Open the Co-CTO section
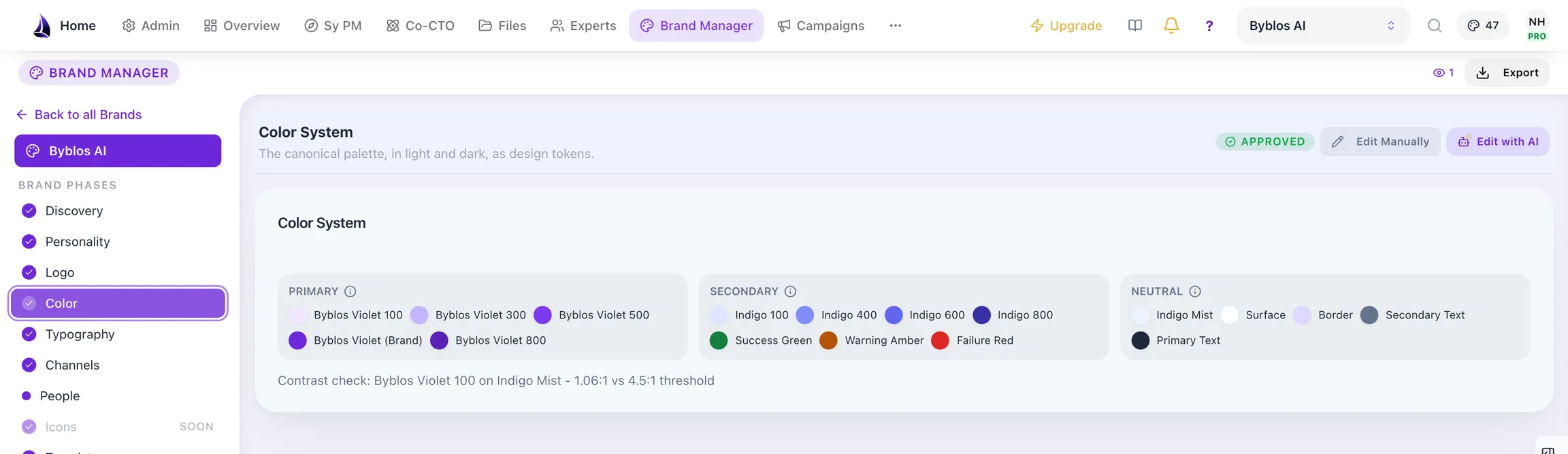The image size is (1568, 454). pyautogui.click(x=420, y=25)
